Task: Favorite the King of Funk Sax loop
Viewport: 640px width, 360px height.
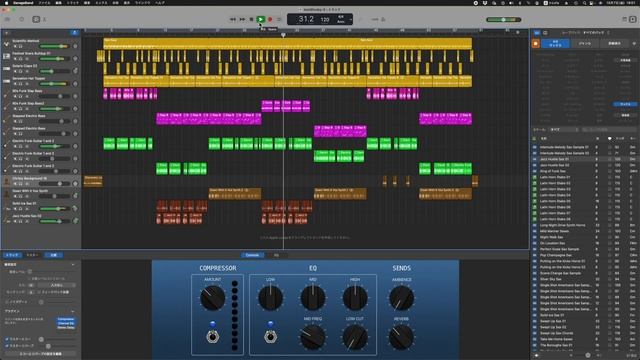Action: [609, 171]
